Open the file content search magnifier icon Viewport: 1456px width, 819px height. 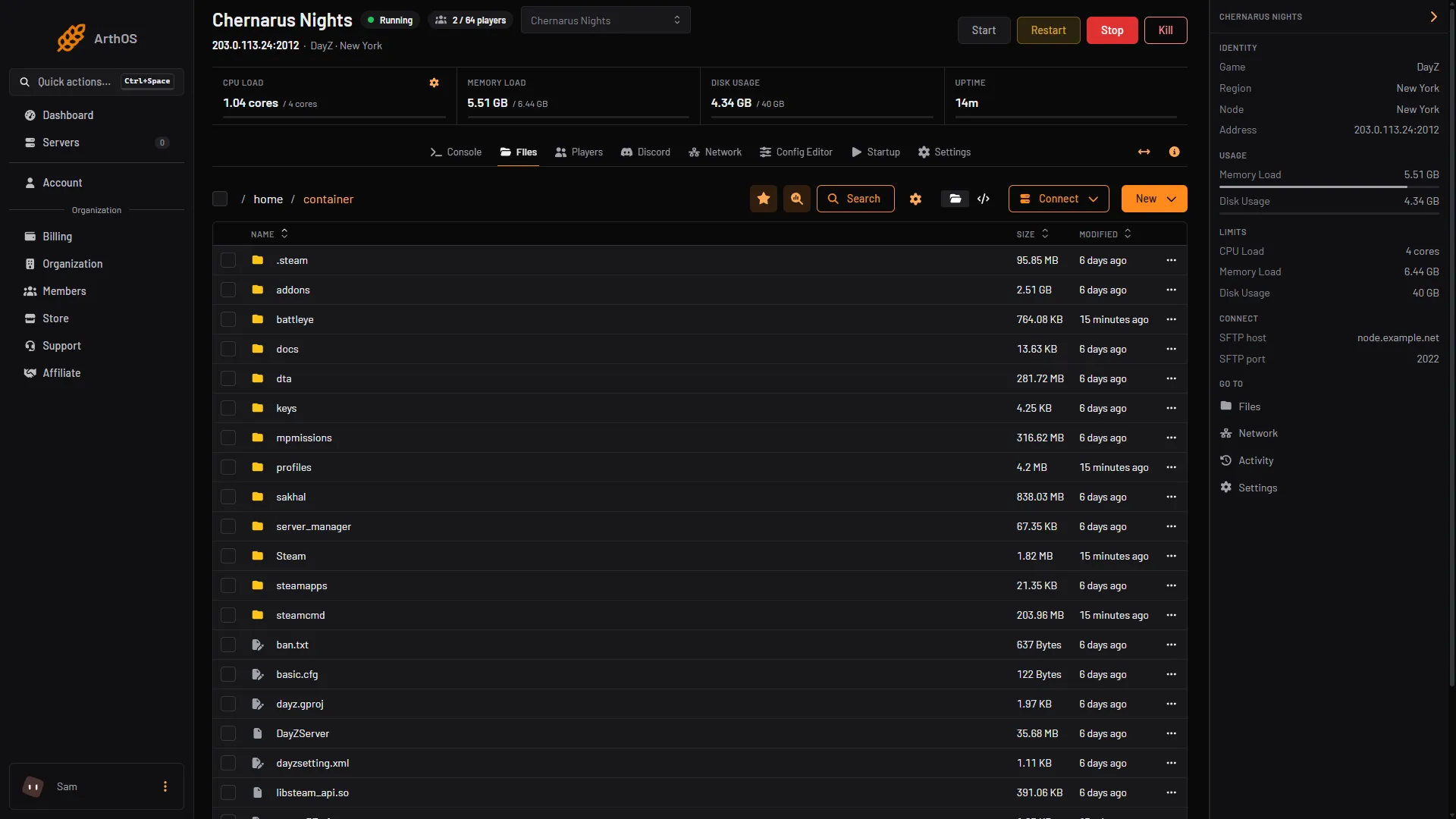pyautogui.click(x=797, y=199)
